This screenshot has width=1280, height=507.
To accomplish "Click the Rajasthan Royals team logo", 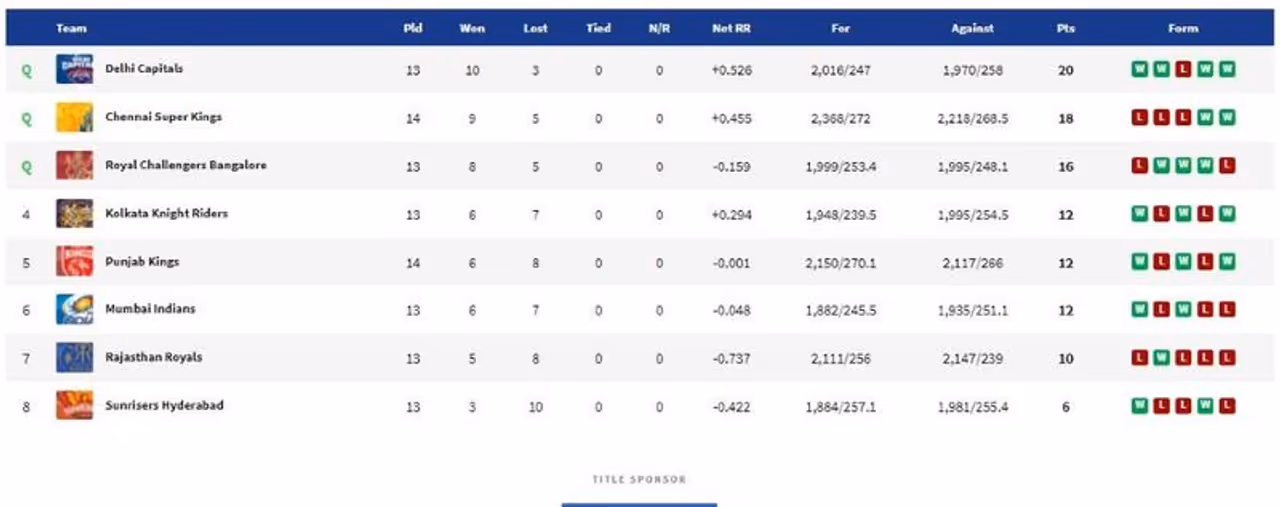I will pos(74,358).
